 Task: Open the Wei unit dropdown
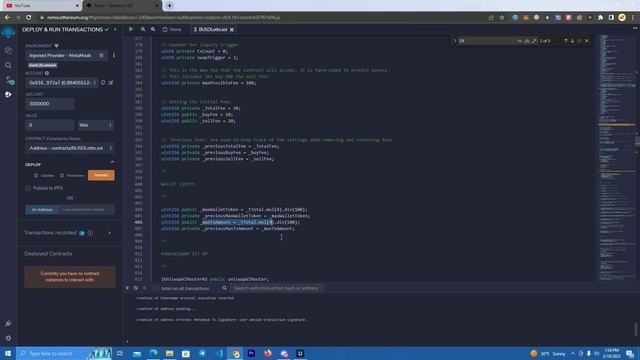click(x=96, y=125)
